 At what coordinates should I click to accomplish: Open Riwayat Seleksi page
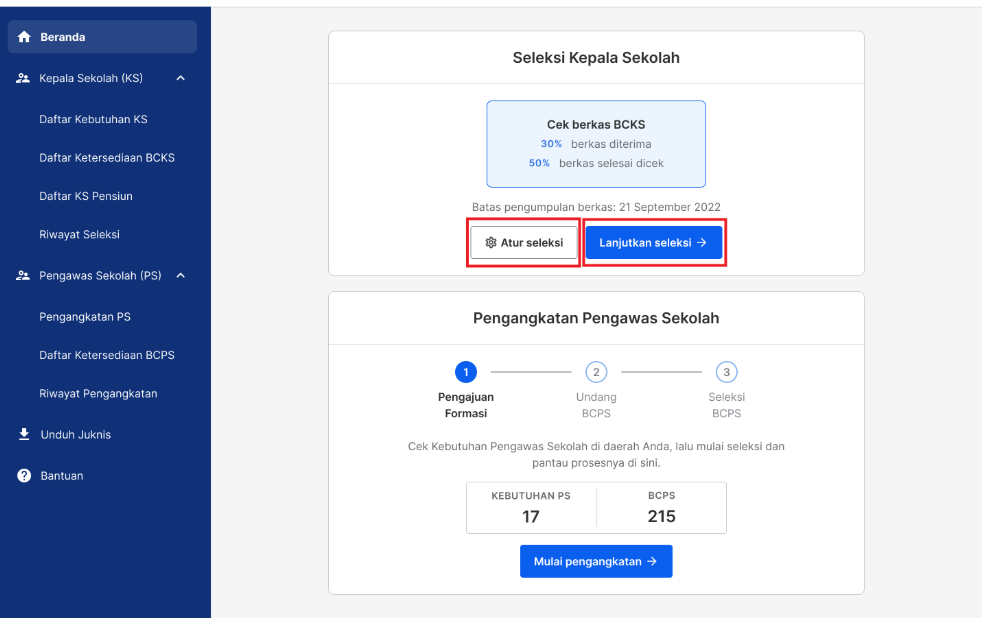click(80, 235)
